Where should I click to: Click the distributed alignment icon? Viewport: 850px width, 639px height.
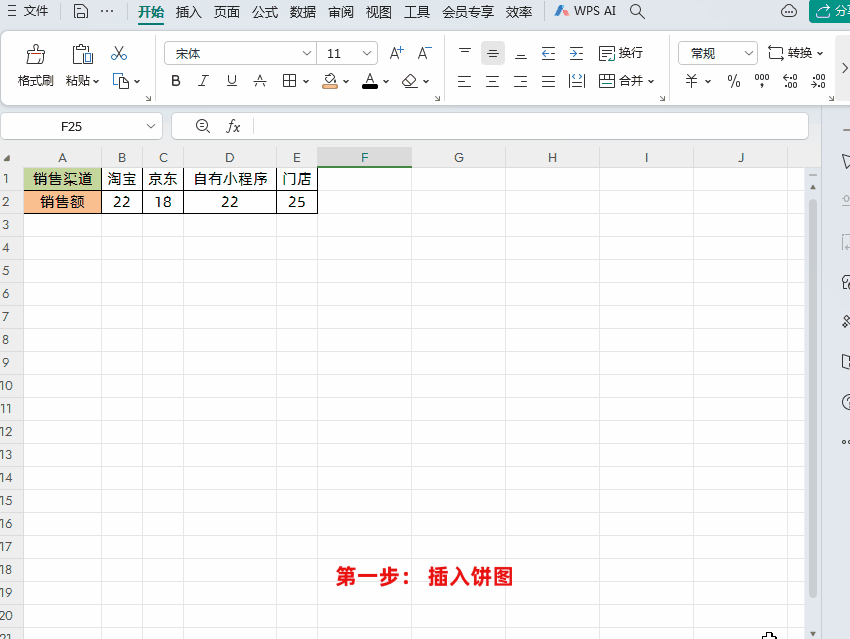click(577, 81)
